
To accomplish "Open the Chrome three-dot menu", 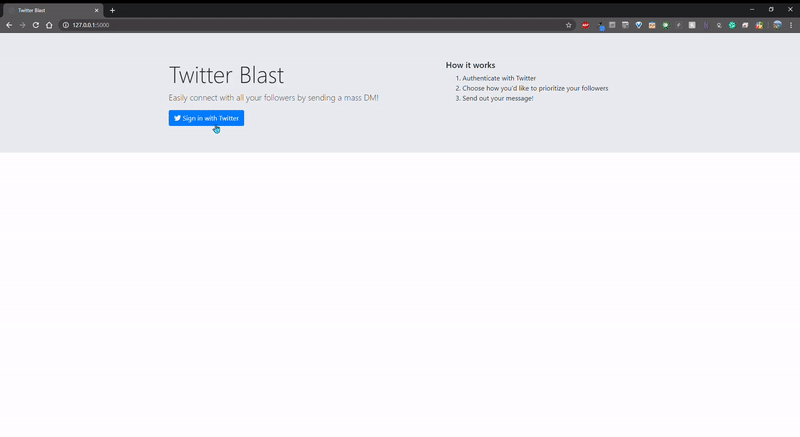I will coord(791,25).
